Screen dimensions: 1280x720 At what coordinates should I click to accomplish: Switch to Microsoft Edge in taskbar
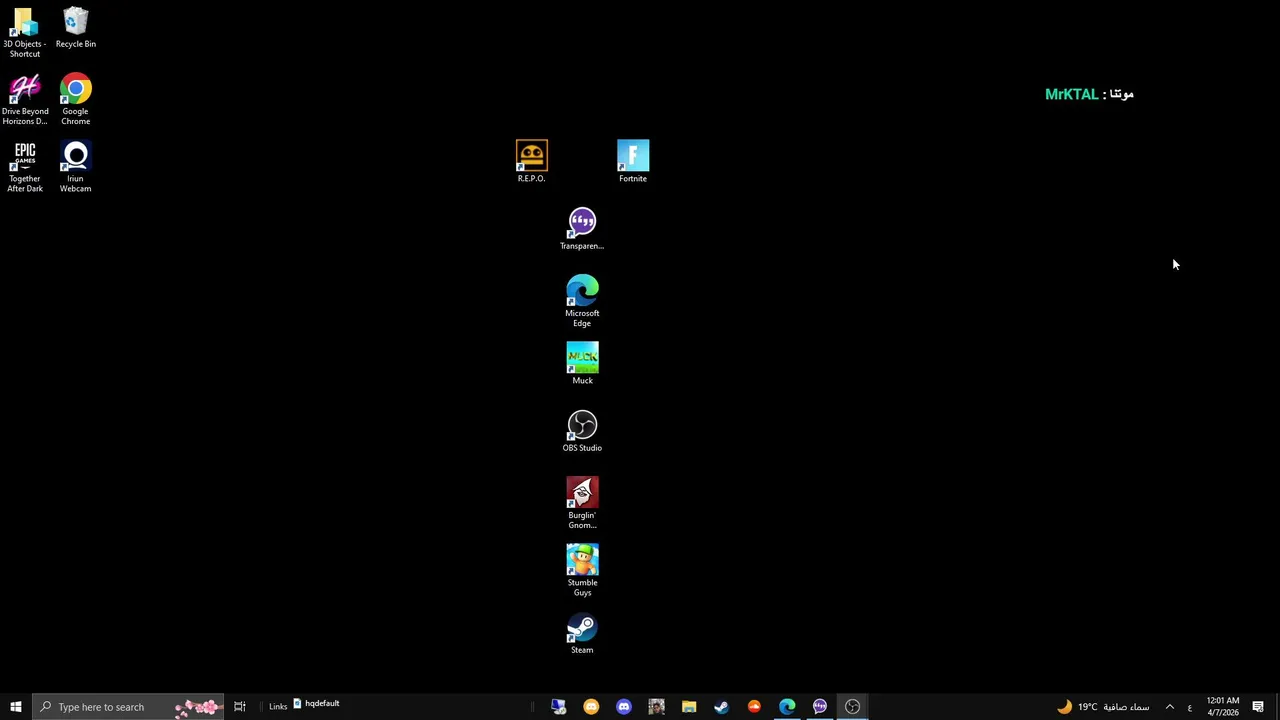click(x=787, y=707)
